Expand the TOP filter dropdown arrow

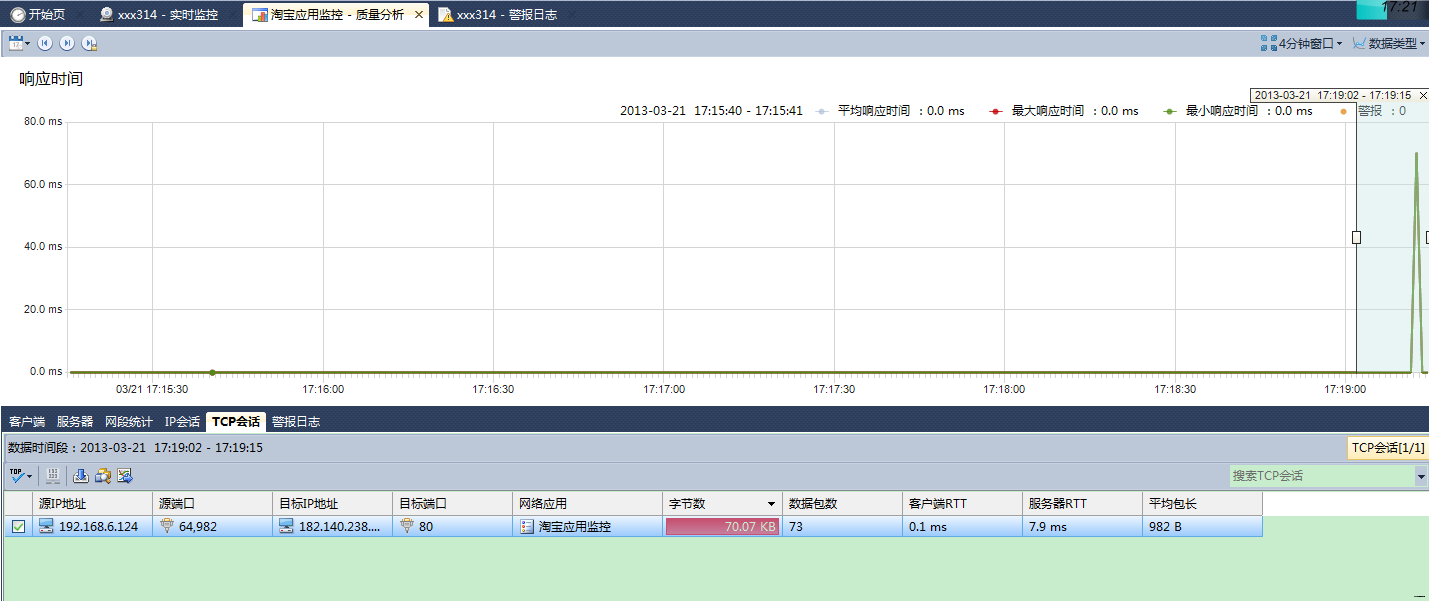click(x=30, y=476)
